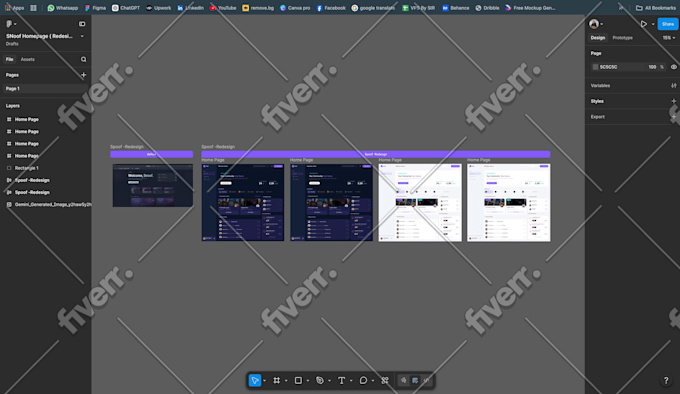
Task: Open the present options dropdown arrow
Action: 653,24
